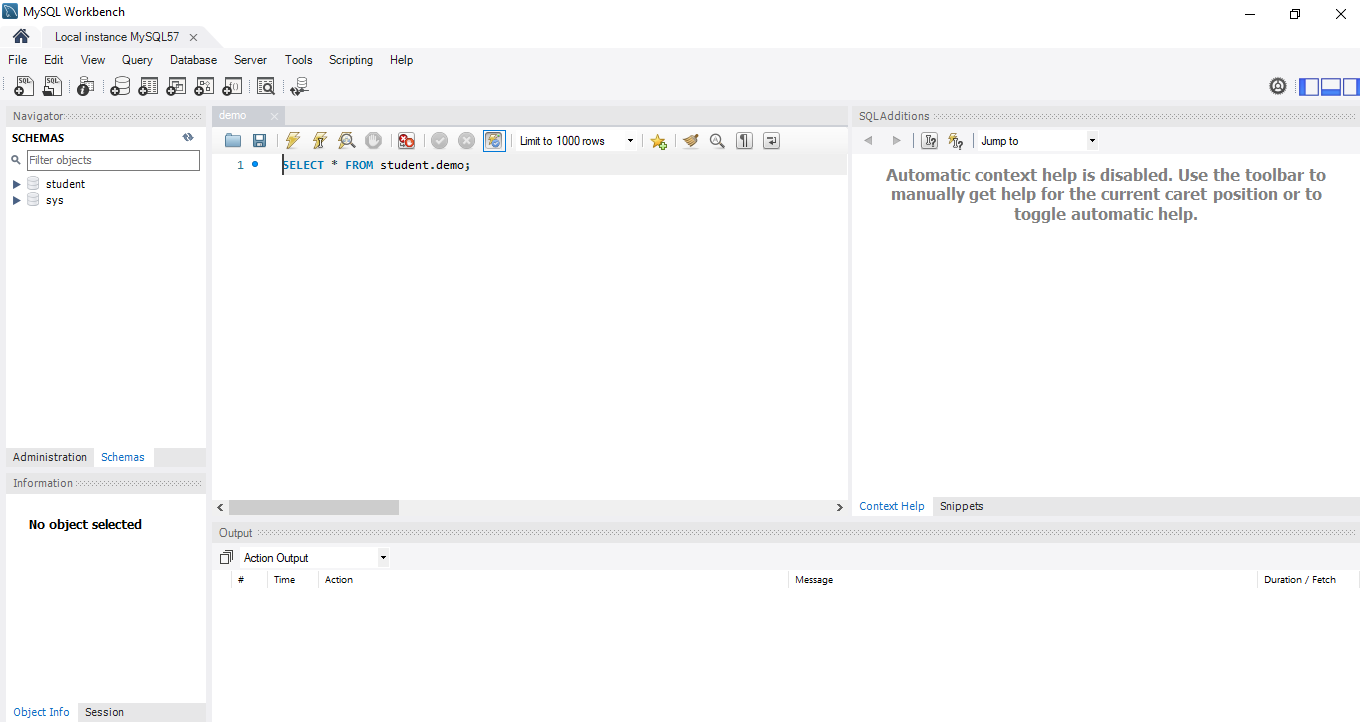This screenshot has height=722, width=1360.
Task: Create a new view icon
Action: (176, 87)
